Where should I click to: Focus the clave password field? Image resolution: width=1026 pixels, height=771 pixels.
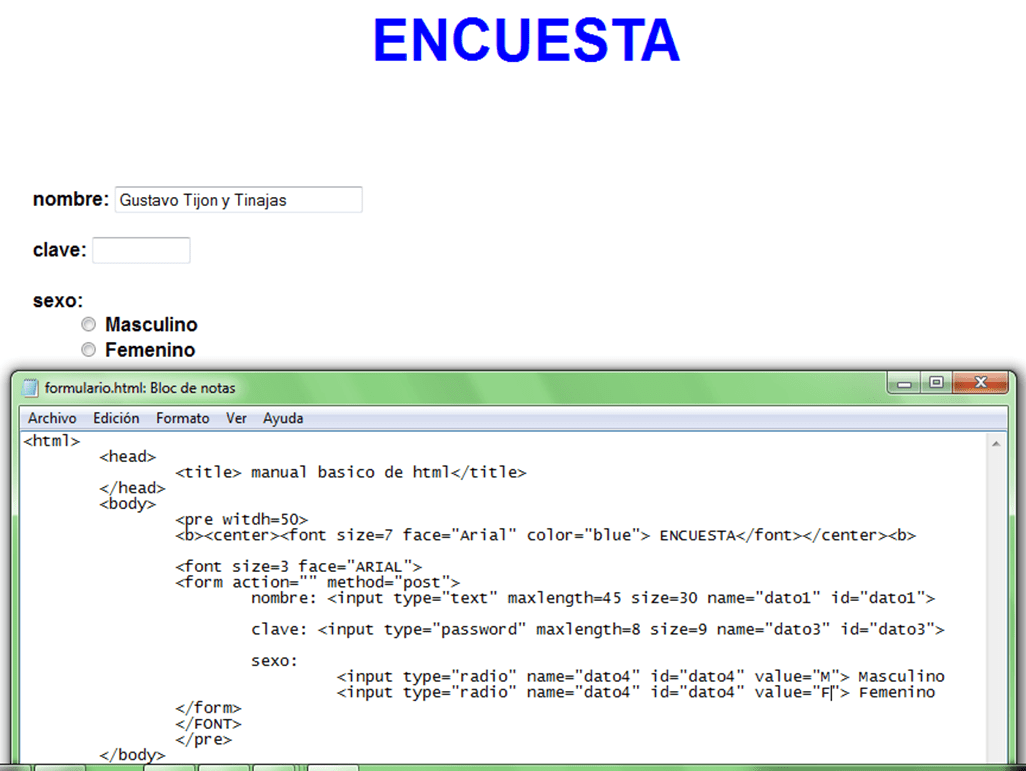coord(141,250)
